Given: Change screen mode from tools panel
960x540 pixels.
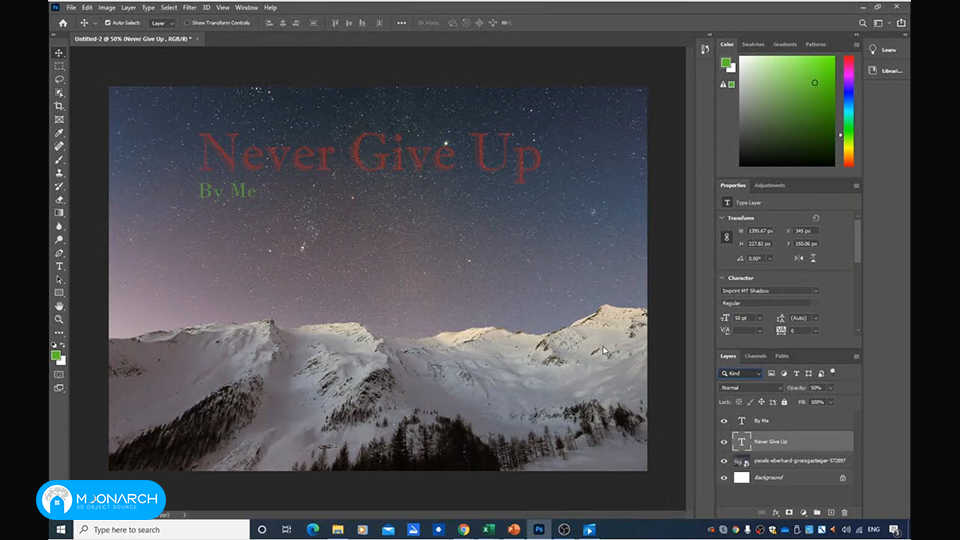Looking at the screenshot, I should (59, 388).
